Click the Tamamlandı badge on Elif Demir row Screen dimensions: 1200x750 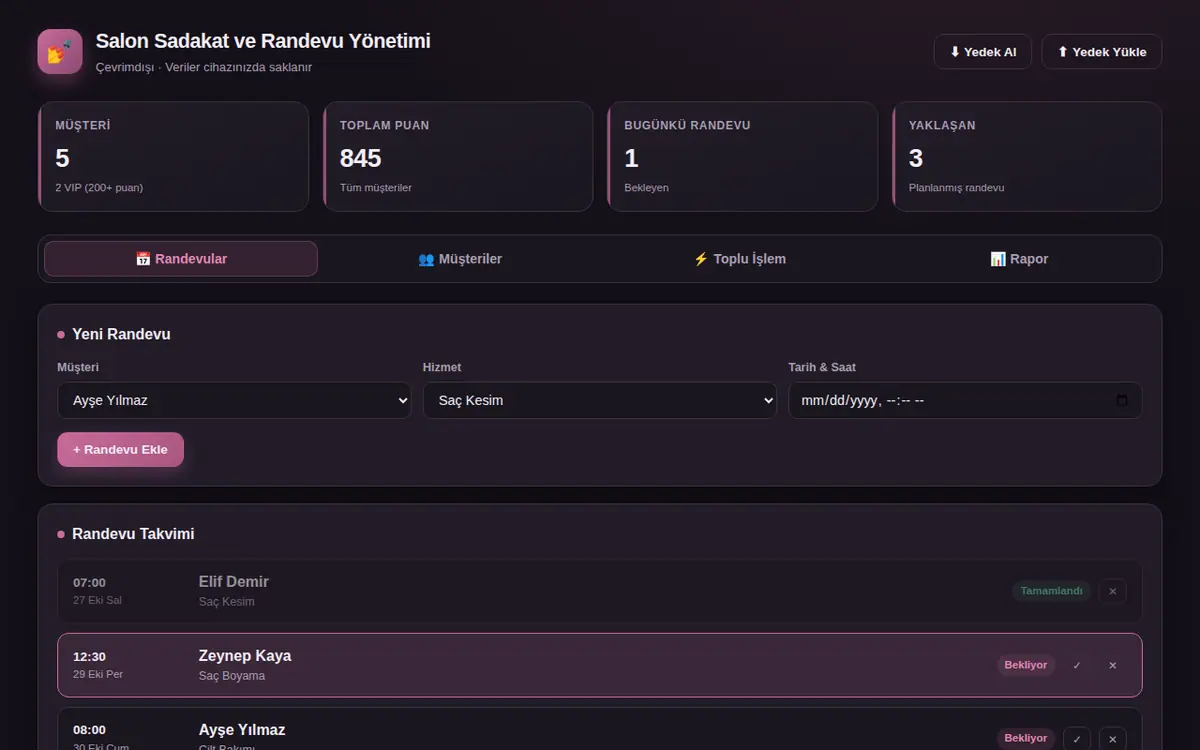point(1051,591)
